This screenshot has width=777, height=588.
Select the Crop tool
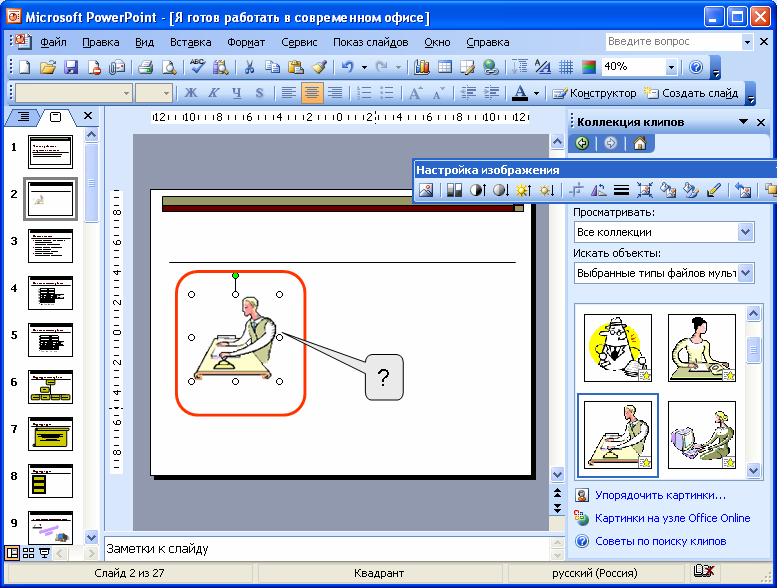(x=576, y=190)
